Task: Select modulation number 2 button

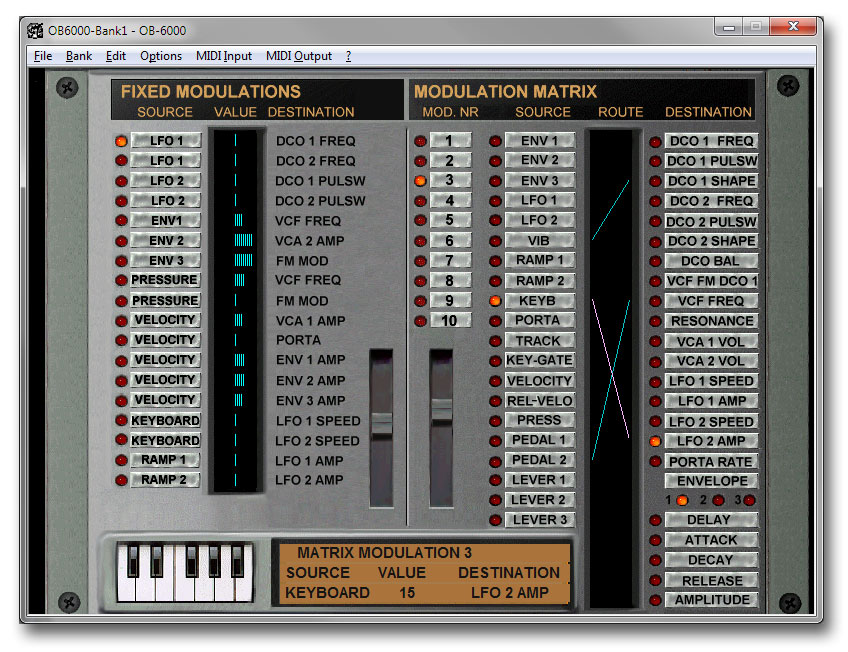Action: tap(450, 161)
